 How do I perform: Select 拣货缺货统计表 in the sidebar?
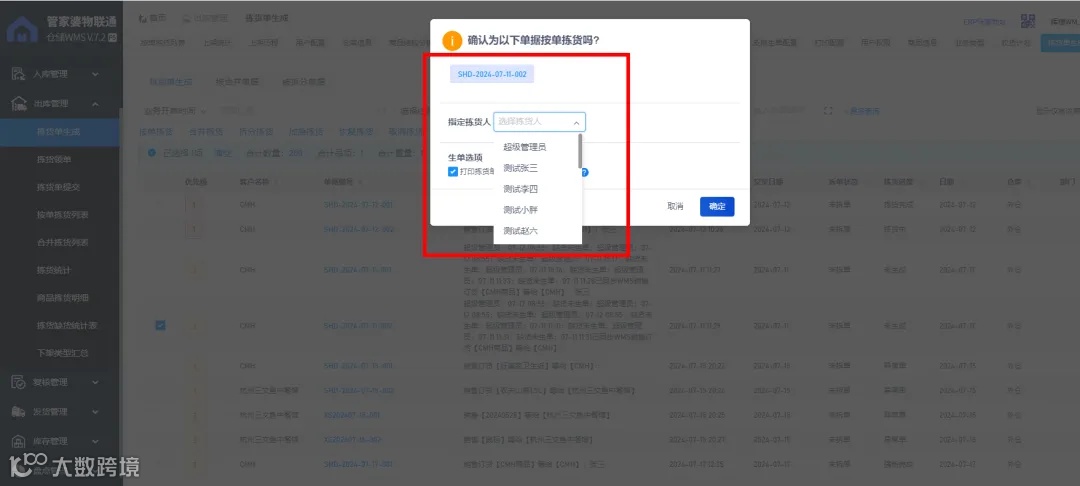[x=67, y=326]
